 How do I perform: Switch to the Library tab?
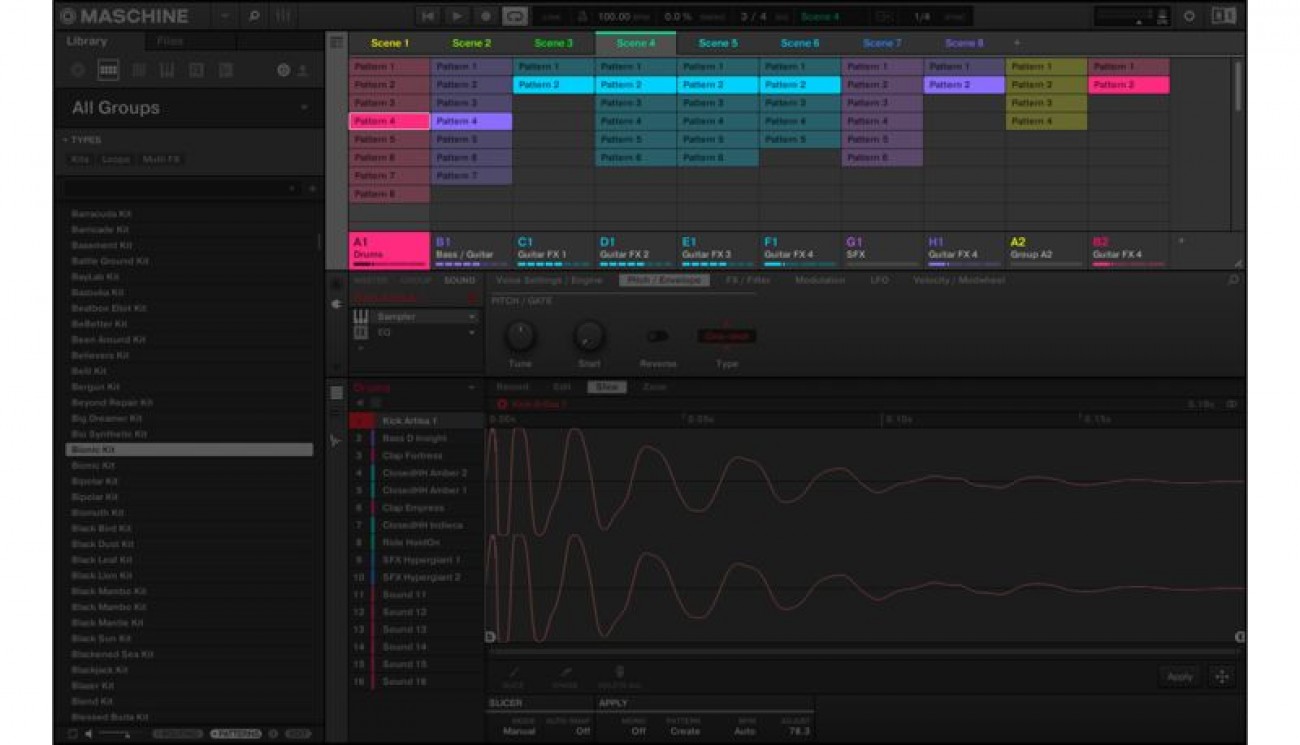pyautogui.click(x=87, y=41)
